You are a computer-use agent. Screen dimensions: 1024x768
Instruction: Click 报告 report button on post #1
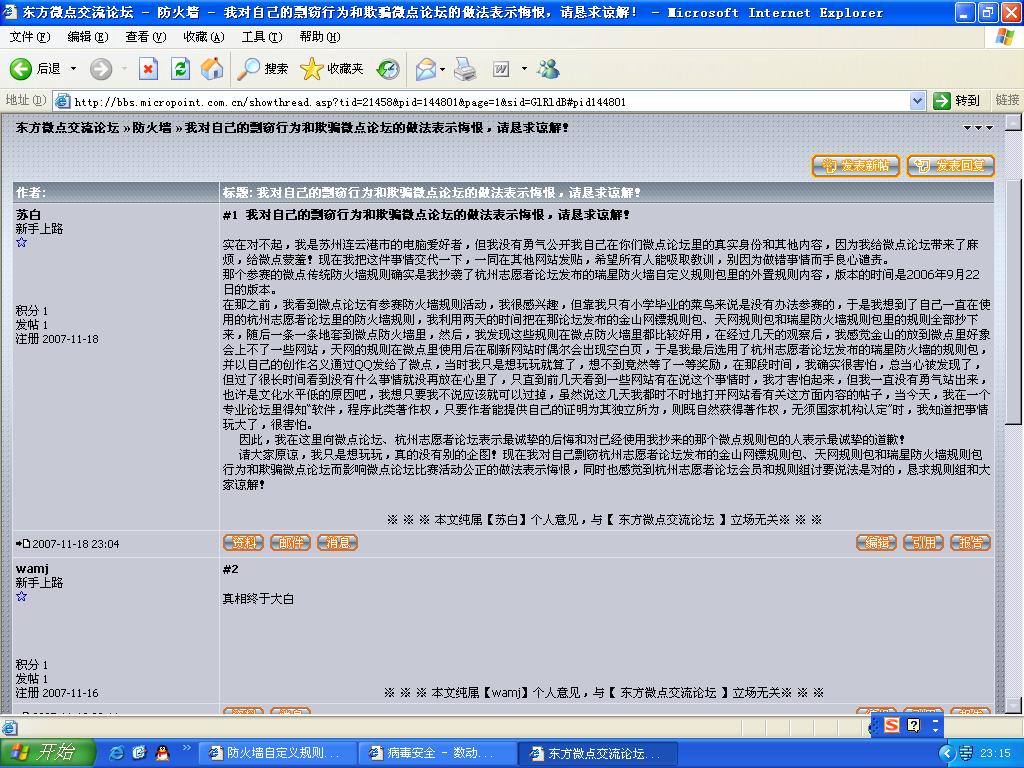(970, 543)
